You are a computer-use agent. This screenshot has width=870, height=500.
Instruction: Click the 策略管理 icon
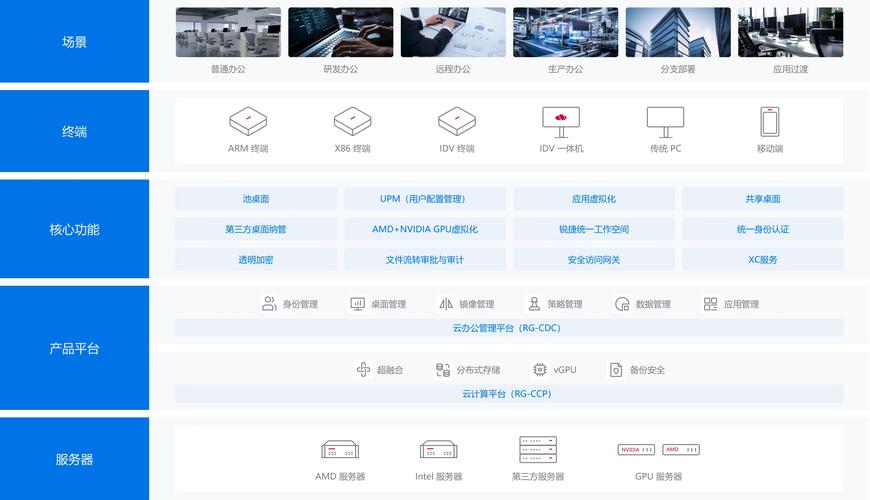coord(534,304)
